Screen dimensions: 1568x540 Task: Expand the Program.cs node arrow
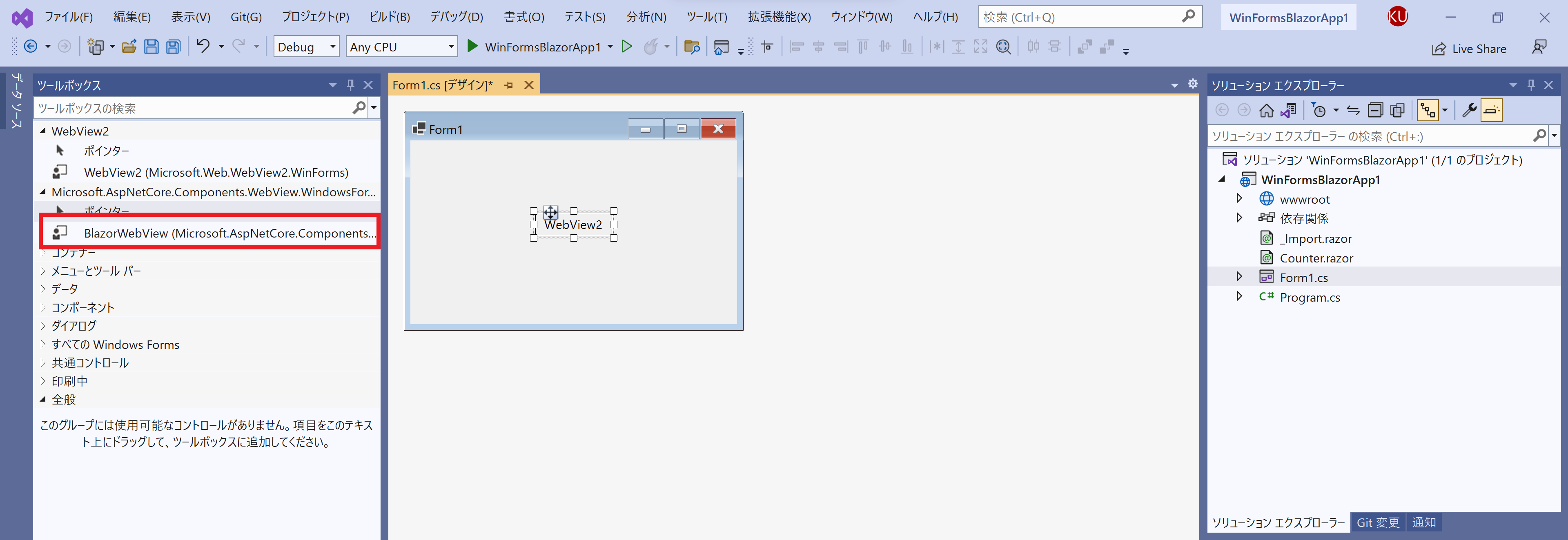click(x=1239, y=296)
